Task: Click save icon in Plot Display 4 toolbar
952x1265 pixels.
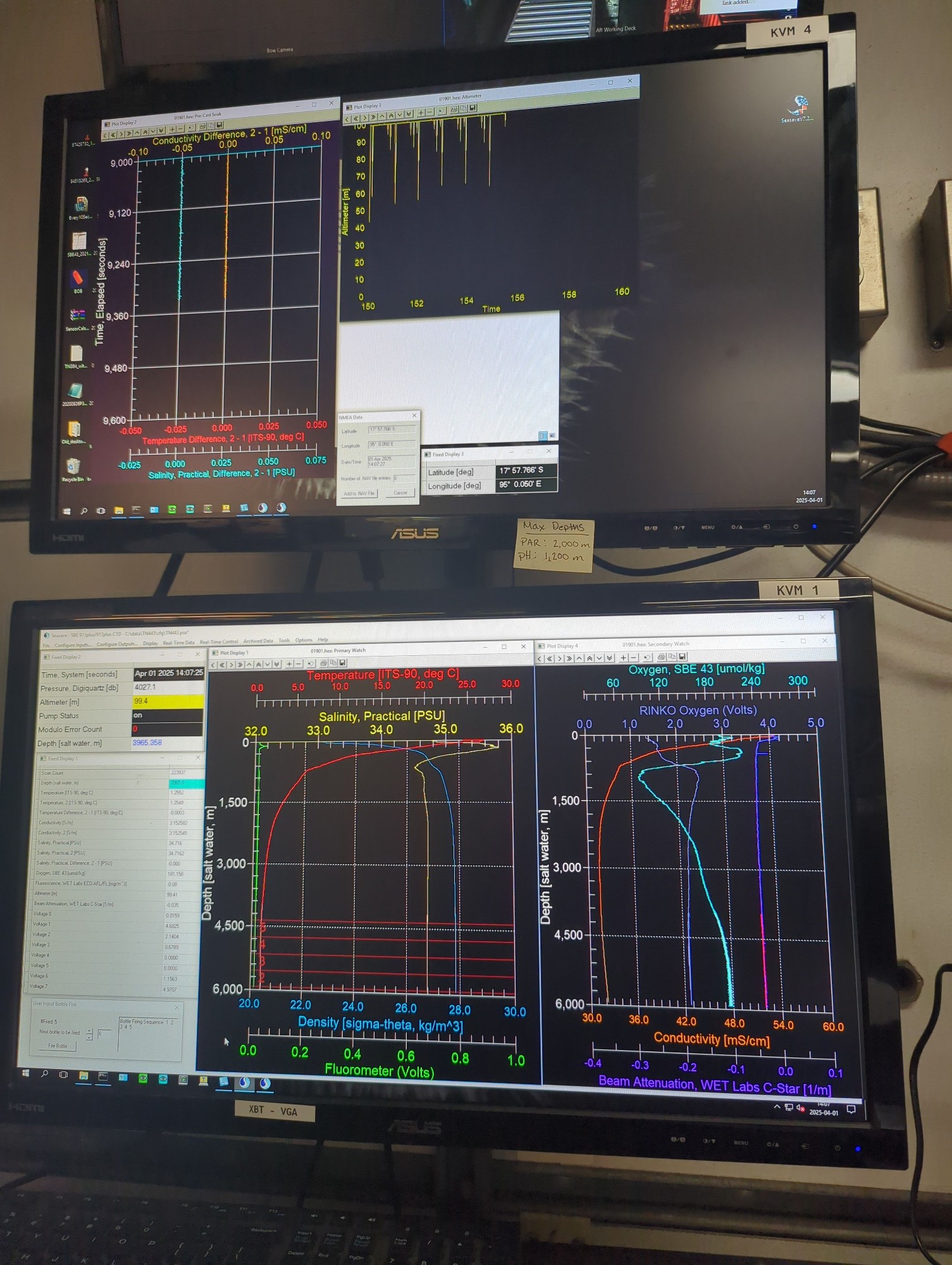Action: [x=682, y=657]
